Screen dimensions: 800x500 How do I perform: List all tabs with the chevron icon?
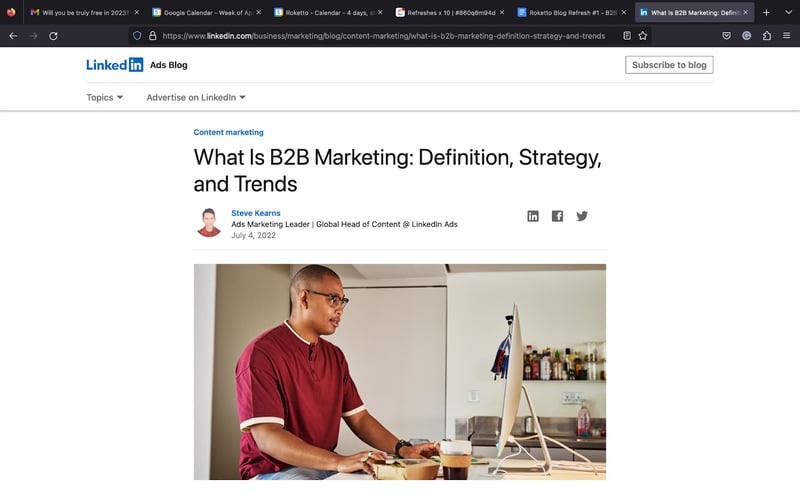788,12
